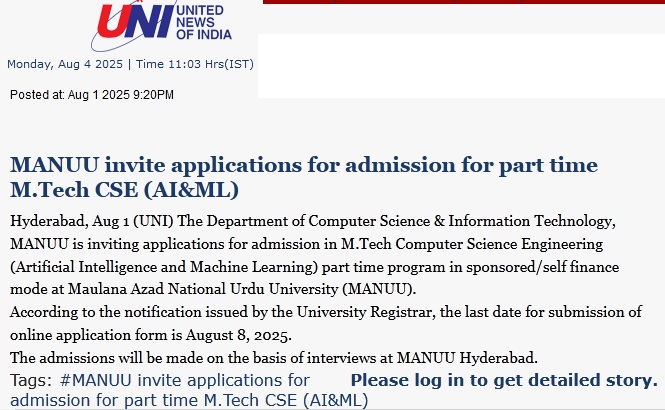Select second segment of dark red navigation bar
The image size is (665, 410).
tap(394, 2)
